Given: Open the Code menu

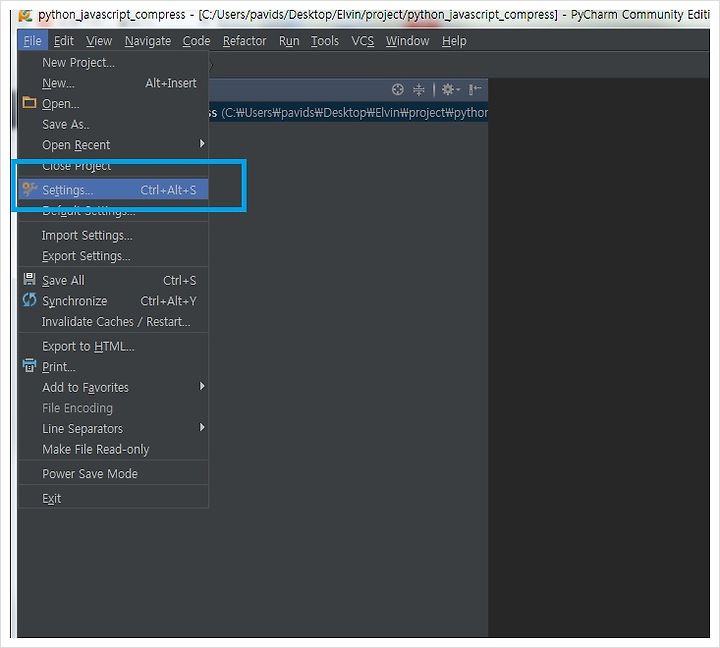Looking at the screenshot, I should point(197,41).
